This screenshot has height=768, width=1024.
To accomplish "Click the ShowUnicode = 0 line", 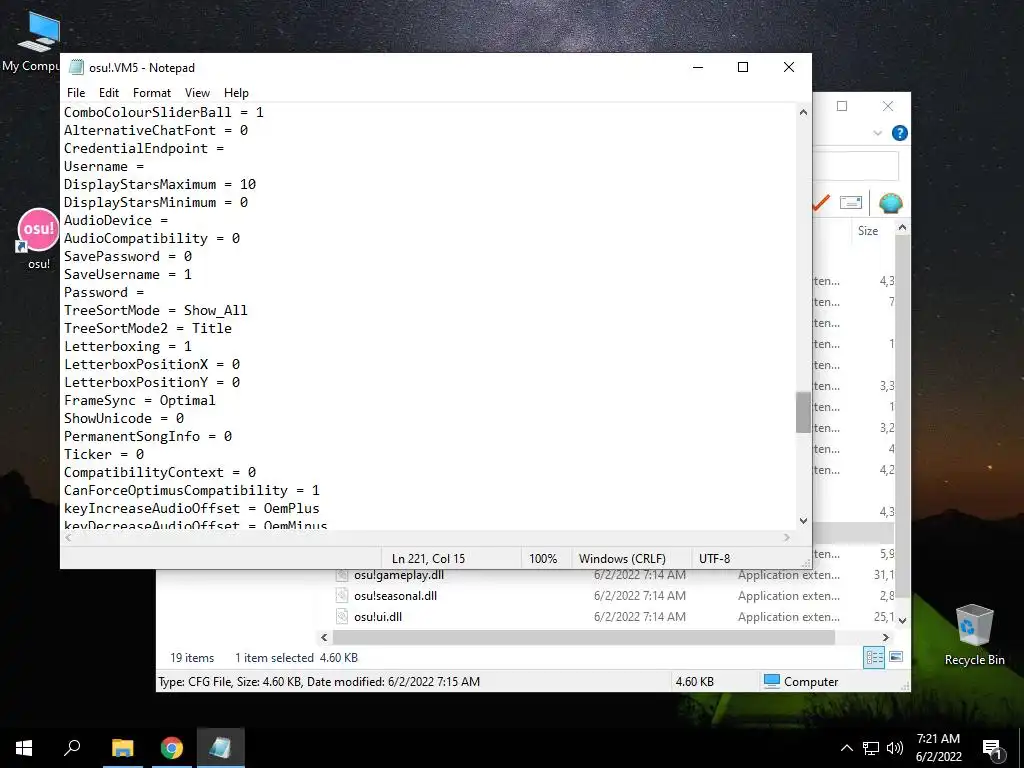I will (x=123, y=419).
